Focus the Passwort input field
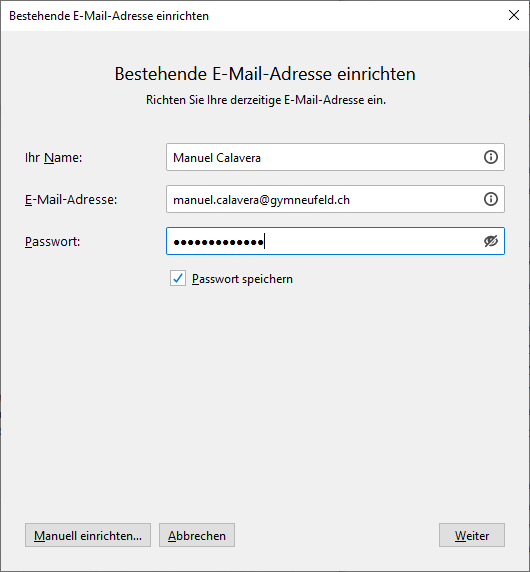Image resolution: width=530 pixels, height=572 pixels. (x=335, y=241)
